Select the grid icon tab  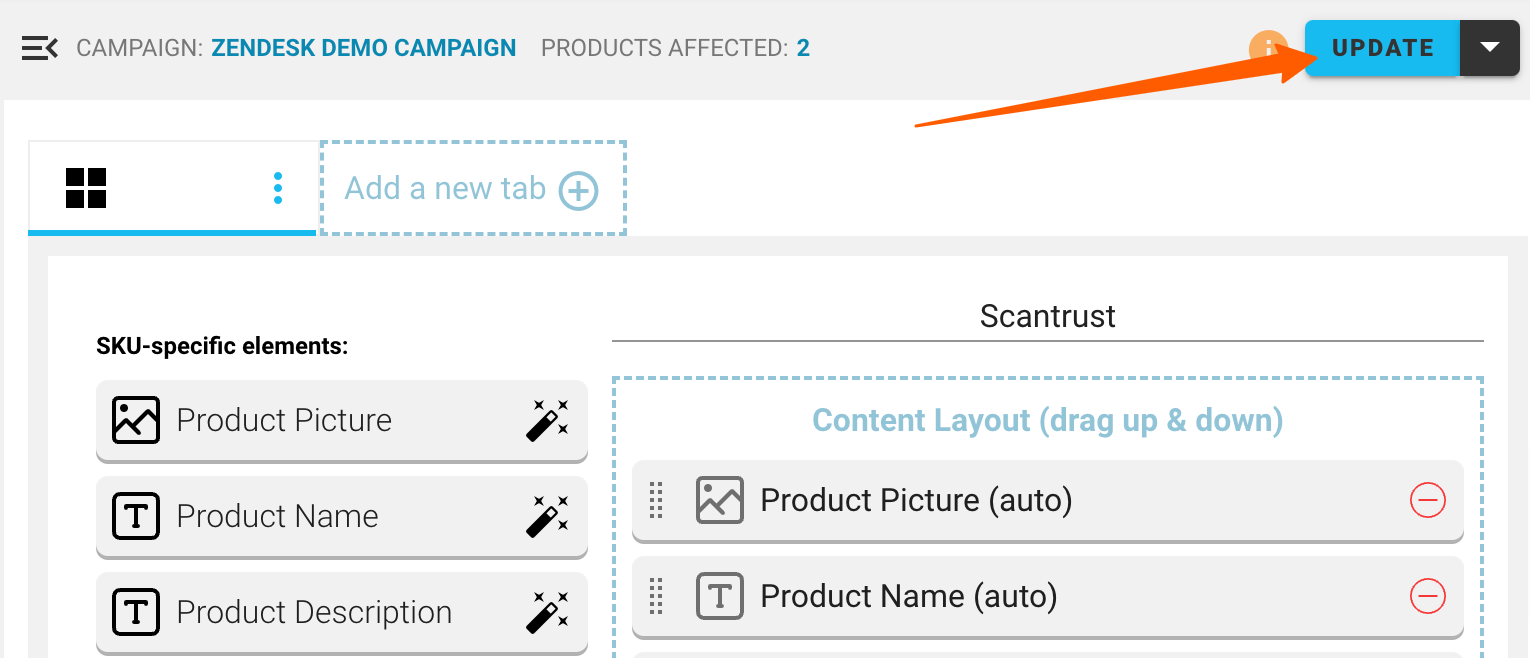[86, 188]
